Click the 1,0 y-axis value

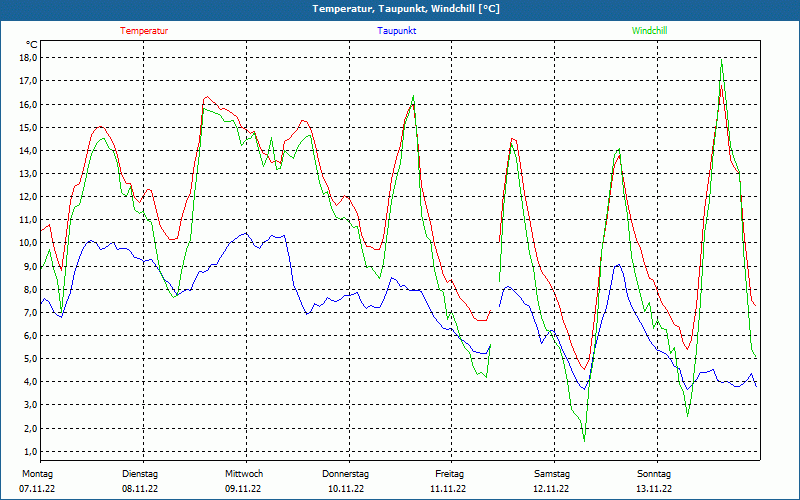point(30,451)
